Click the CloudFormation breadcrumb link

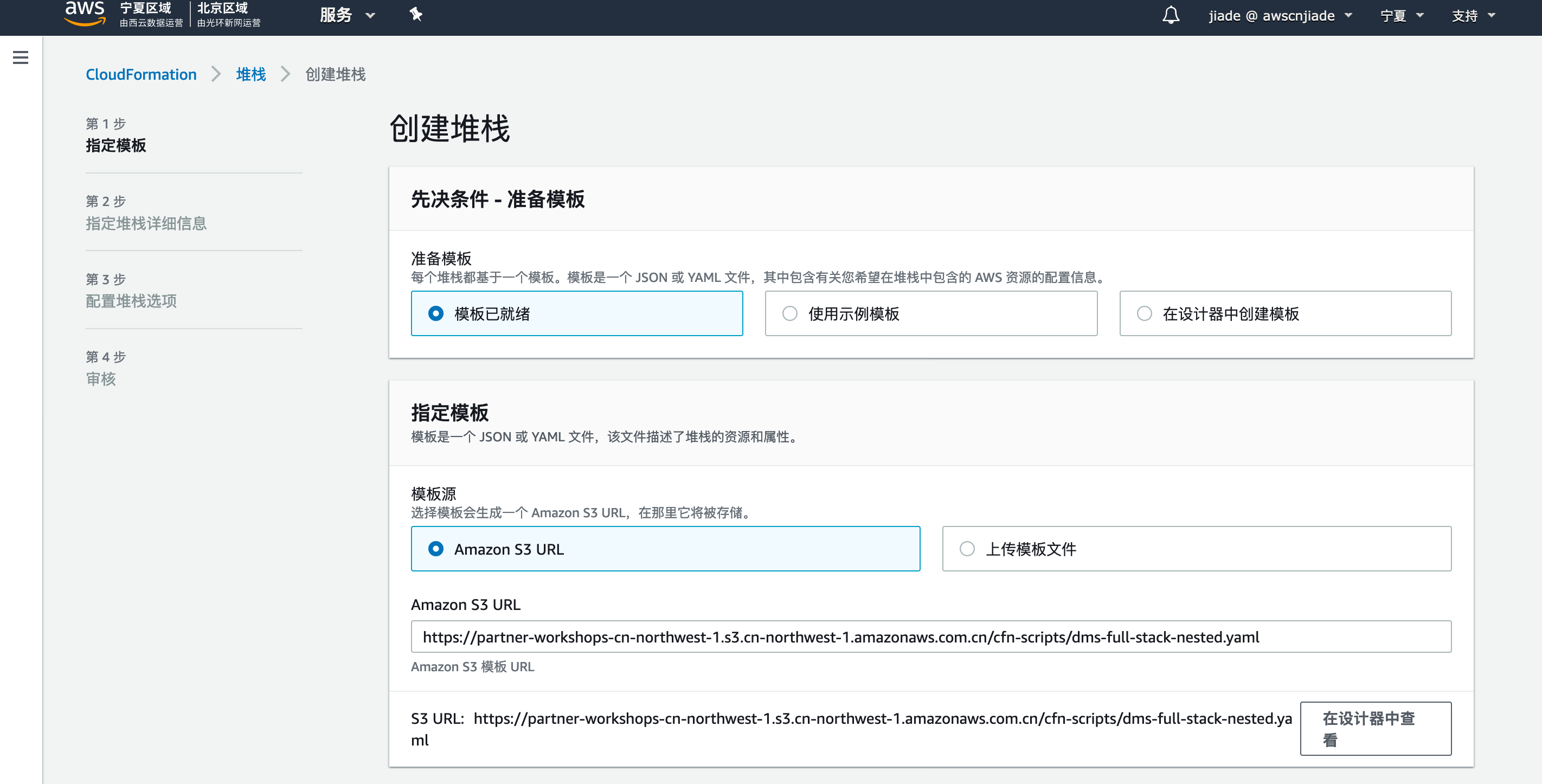pyautogui.click(x=140, y=74)
